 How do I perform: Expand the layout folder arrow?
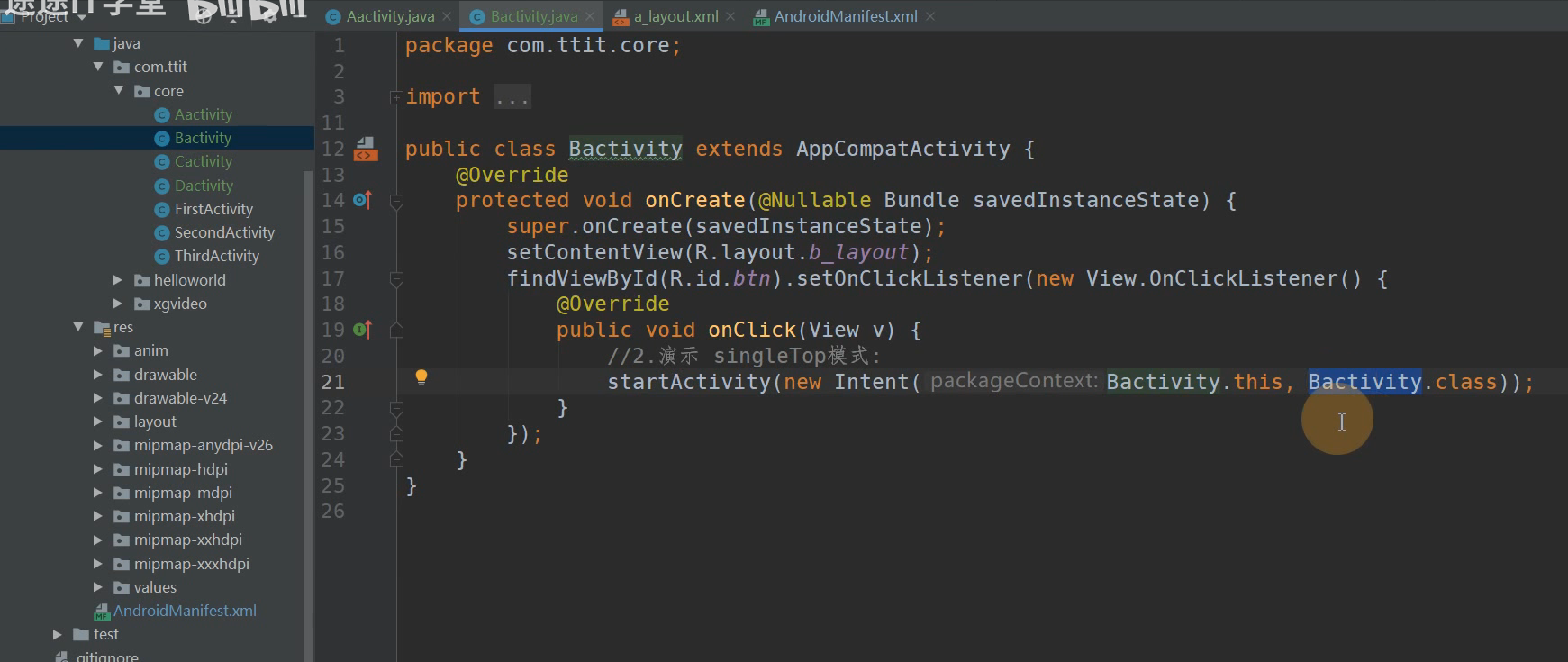tap(98, 422)
